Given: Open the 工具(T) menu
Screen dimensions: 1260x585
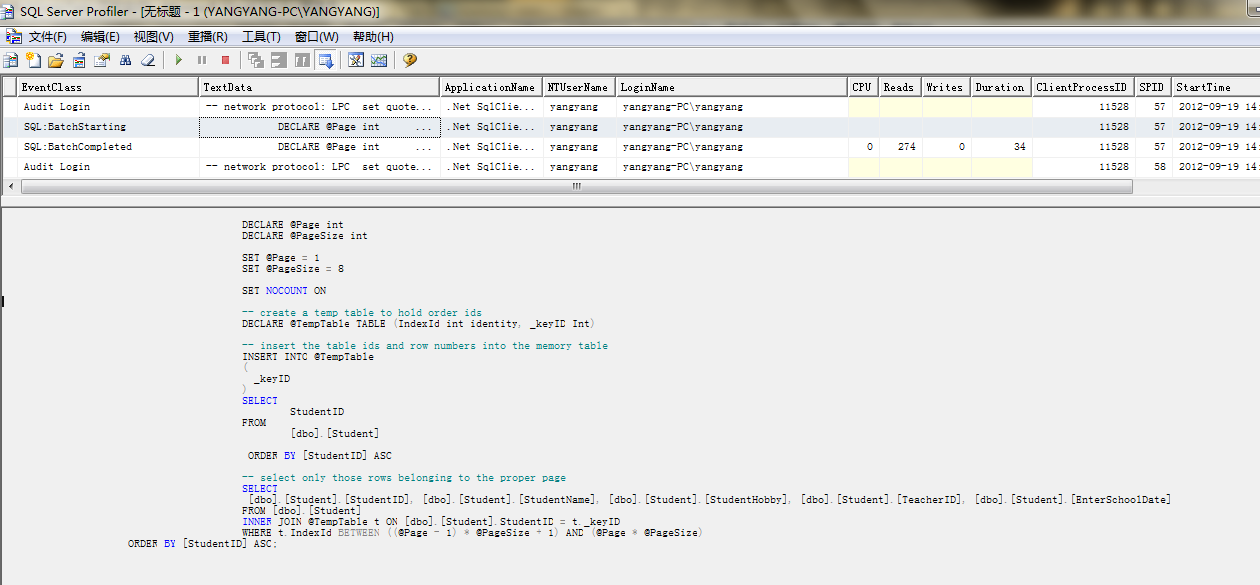Looking at the screenshot, I should 261,37.
